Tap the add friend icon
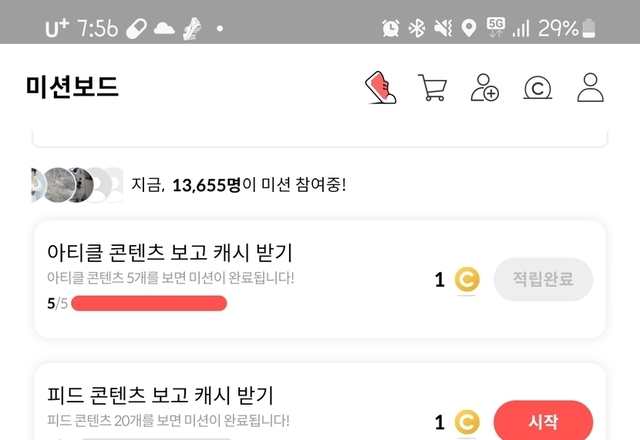 click(x=485, y=87)
